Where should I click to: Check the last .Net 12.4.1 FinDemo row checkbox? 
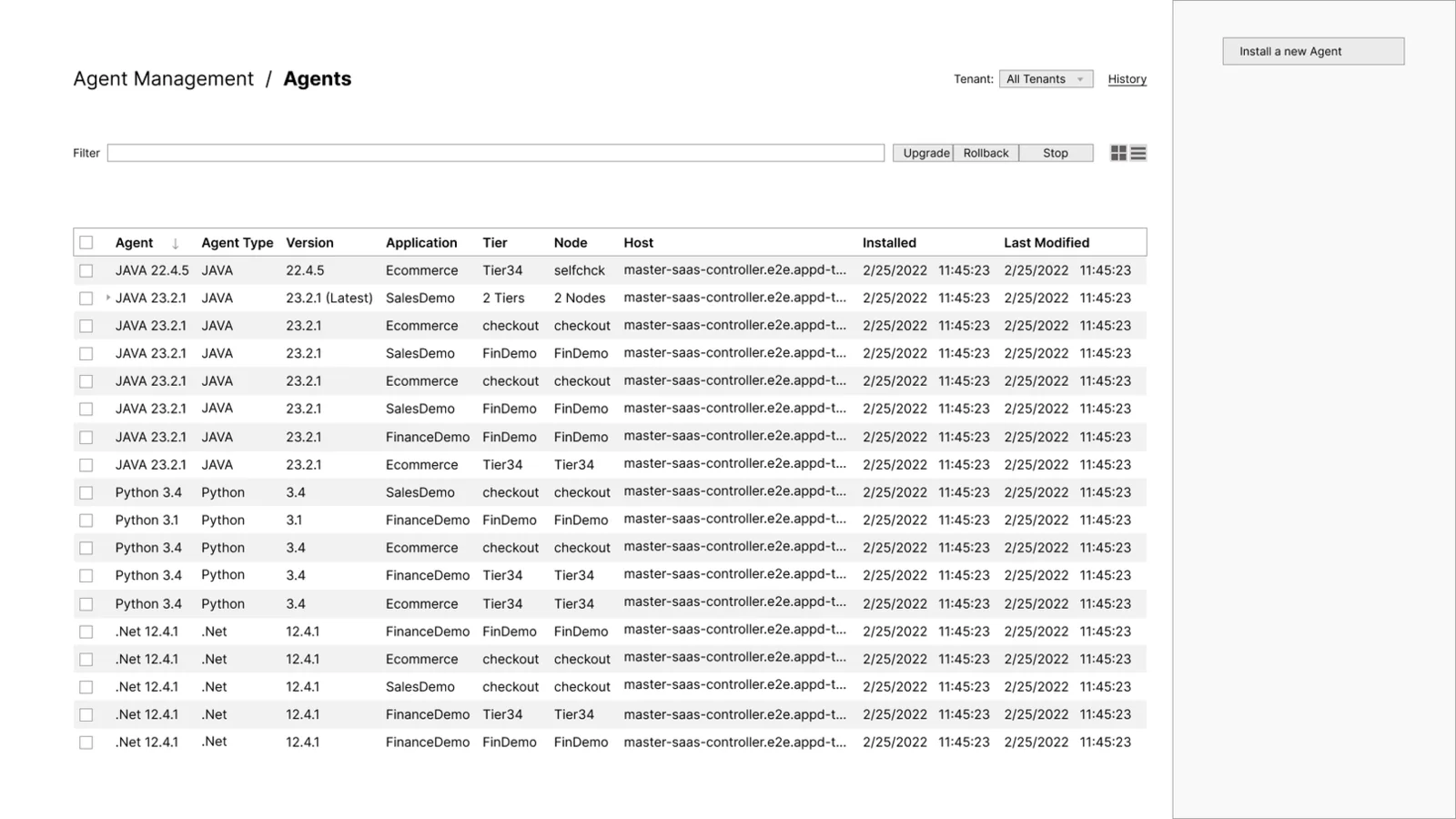pyautogui.click(x=86, y=743)
